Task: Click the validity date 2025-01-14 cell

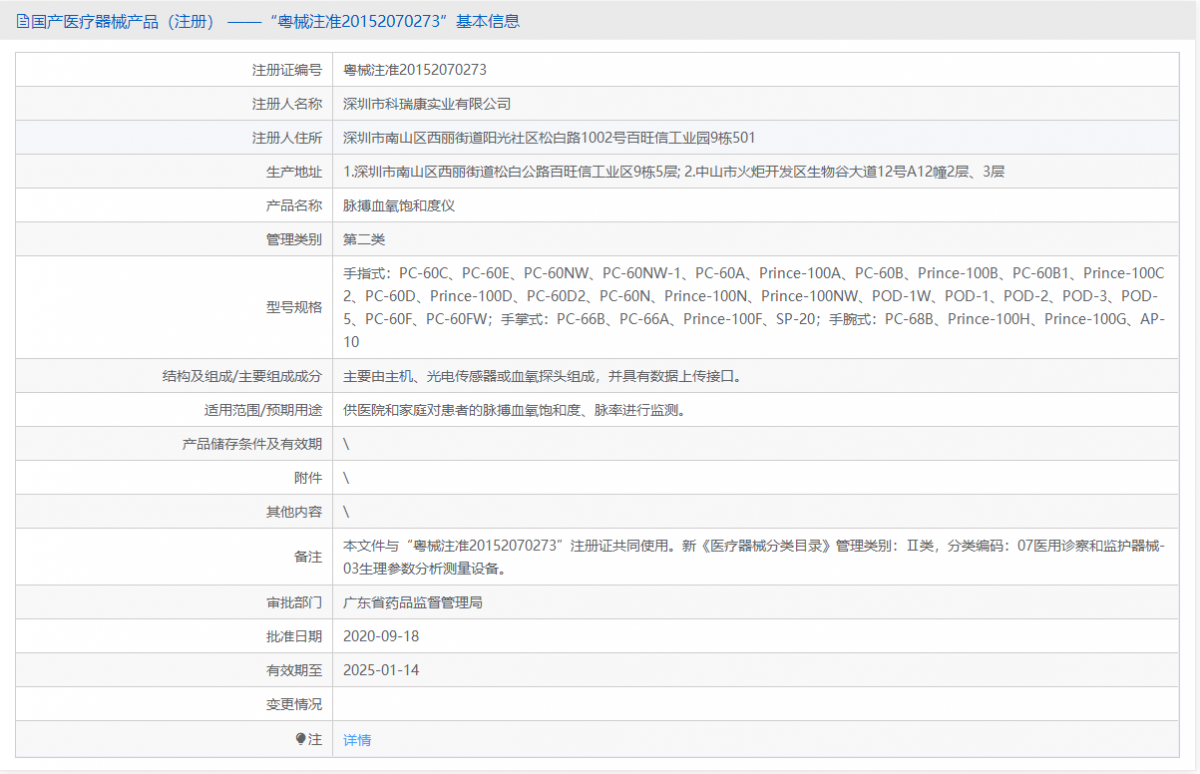Action: pyautogui.click(x=380, y=670)
